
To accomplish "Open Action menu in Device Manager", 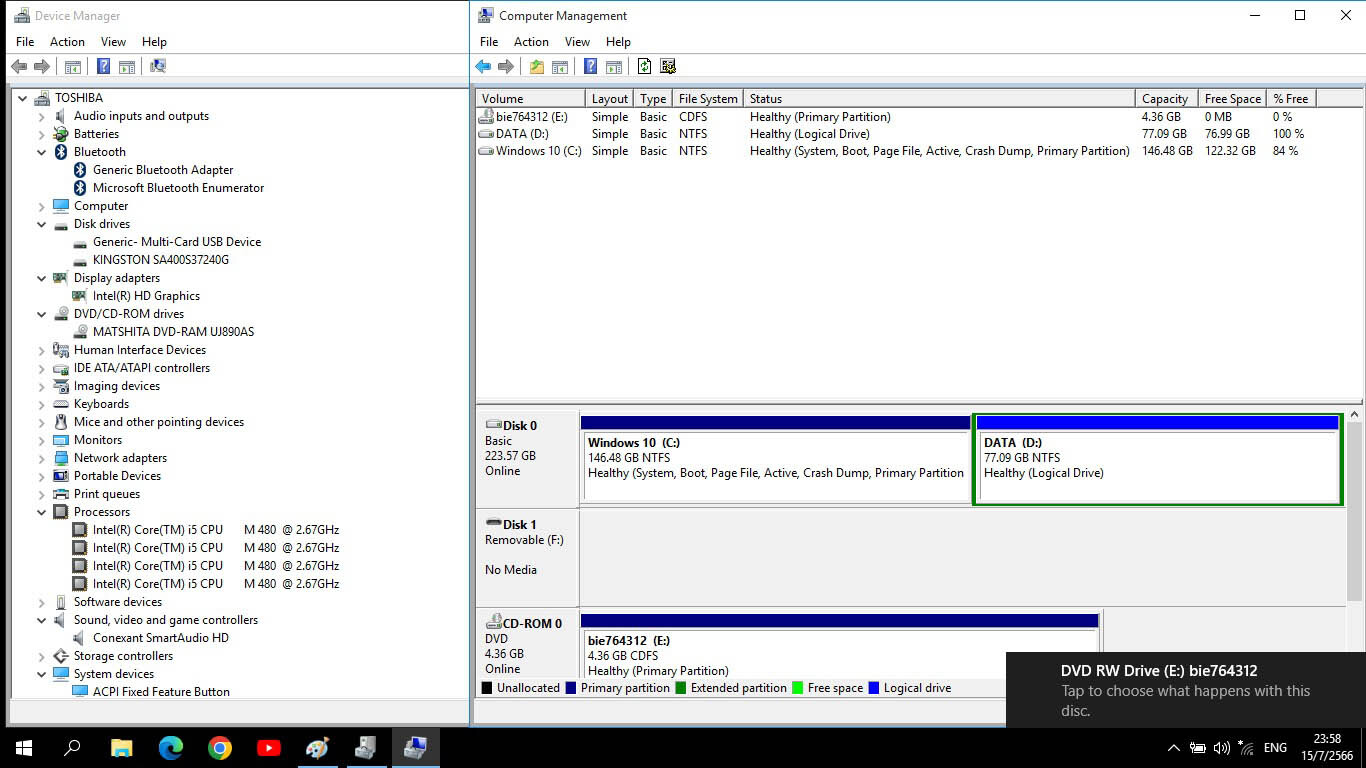I will tap(67, 42).
